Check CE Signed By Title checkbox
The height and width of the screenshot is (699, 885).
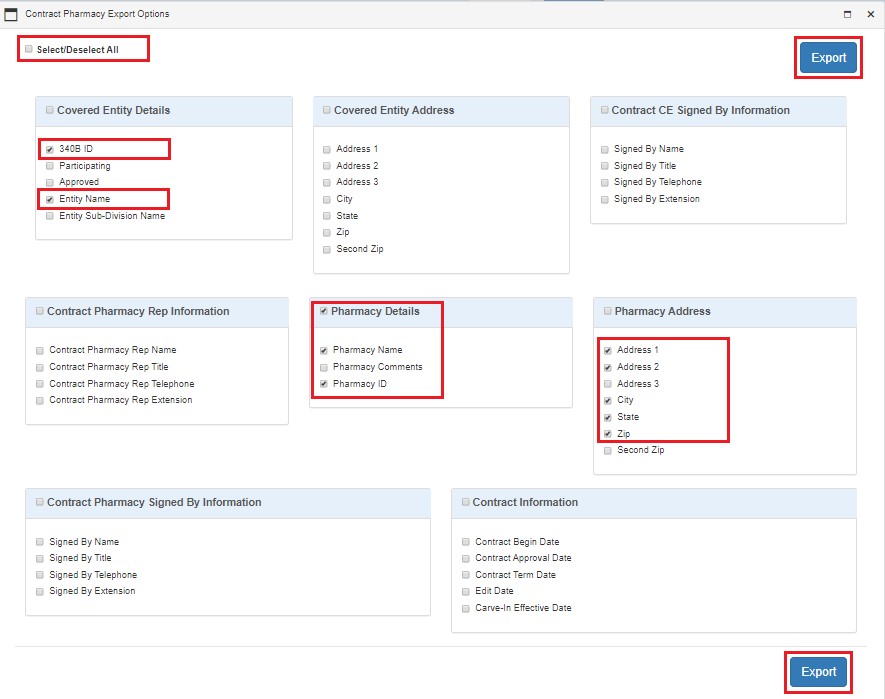pyautogui.click(x=604, y=166)
